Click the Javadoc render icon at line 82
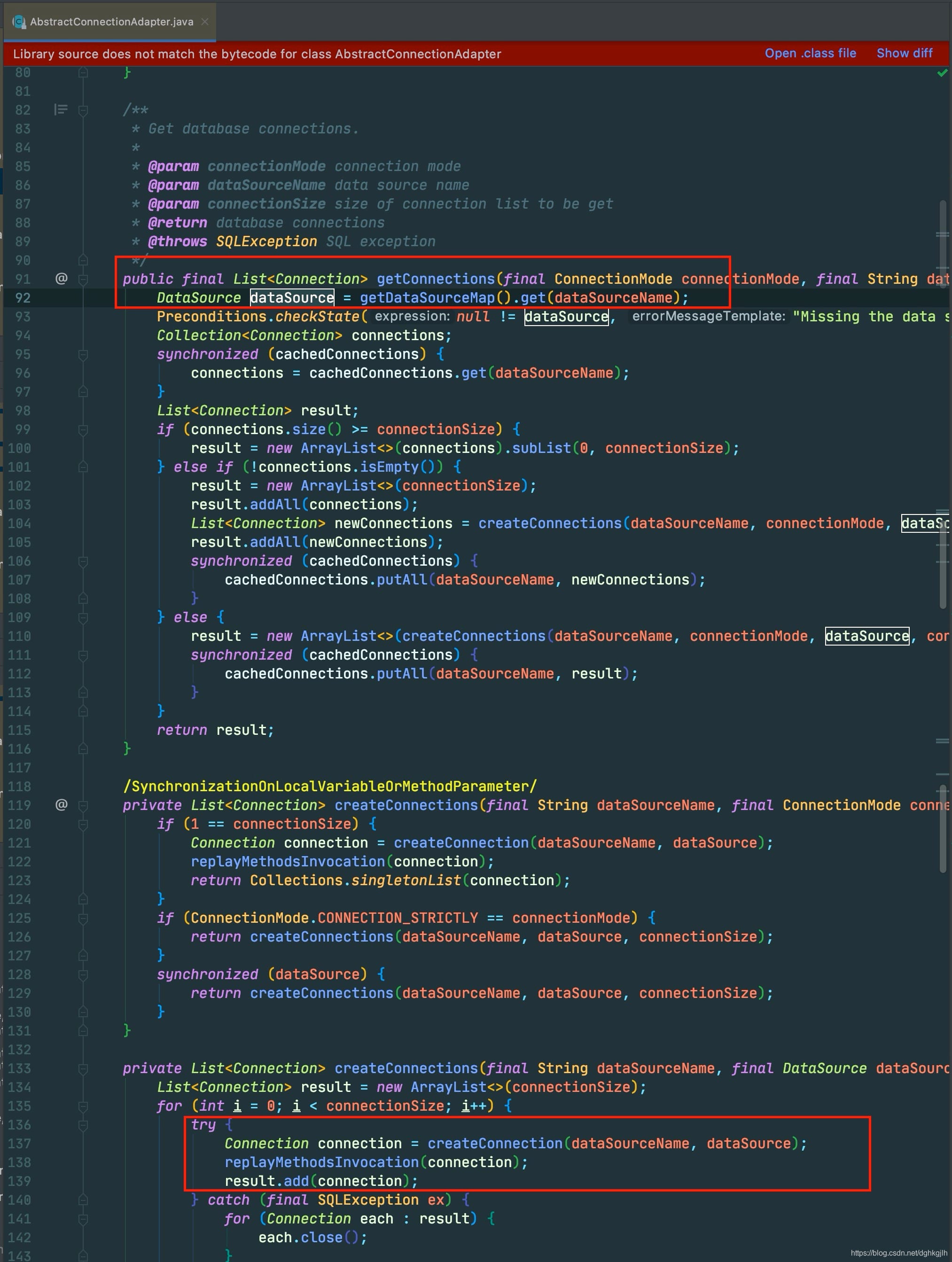This screenshot has height=1262, width=952. click(61, 109)
